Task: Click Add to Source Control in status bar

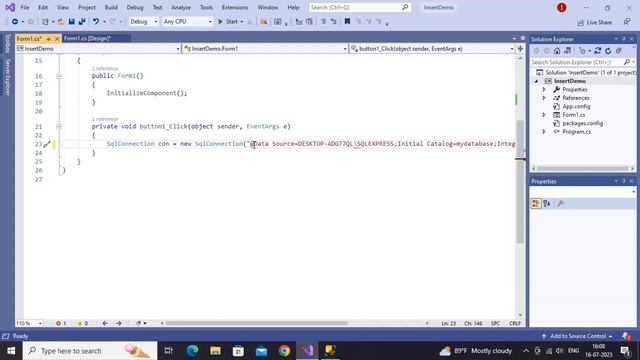Action: [577, 336]
